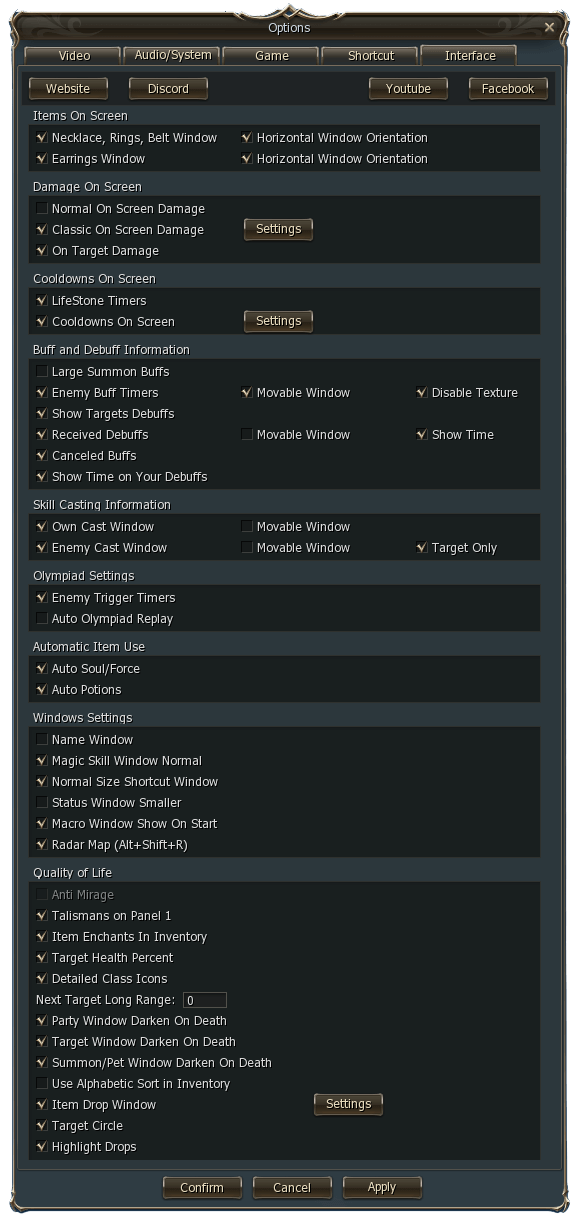Open Item Drop Window Settings button
The width and height of the screenshot is (580, 1220).
pos(348,1105)
